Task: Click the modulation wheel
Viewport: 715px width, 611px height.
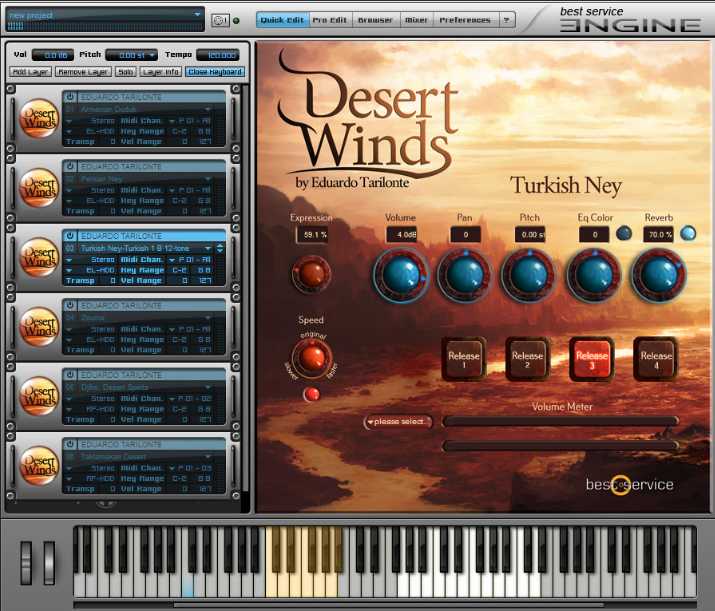Action: pos(49,563)
